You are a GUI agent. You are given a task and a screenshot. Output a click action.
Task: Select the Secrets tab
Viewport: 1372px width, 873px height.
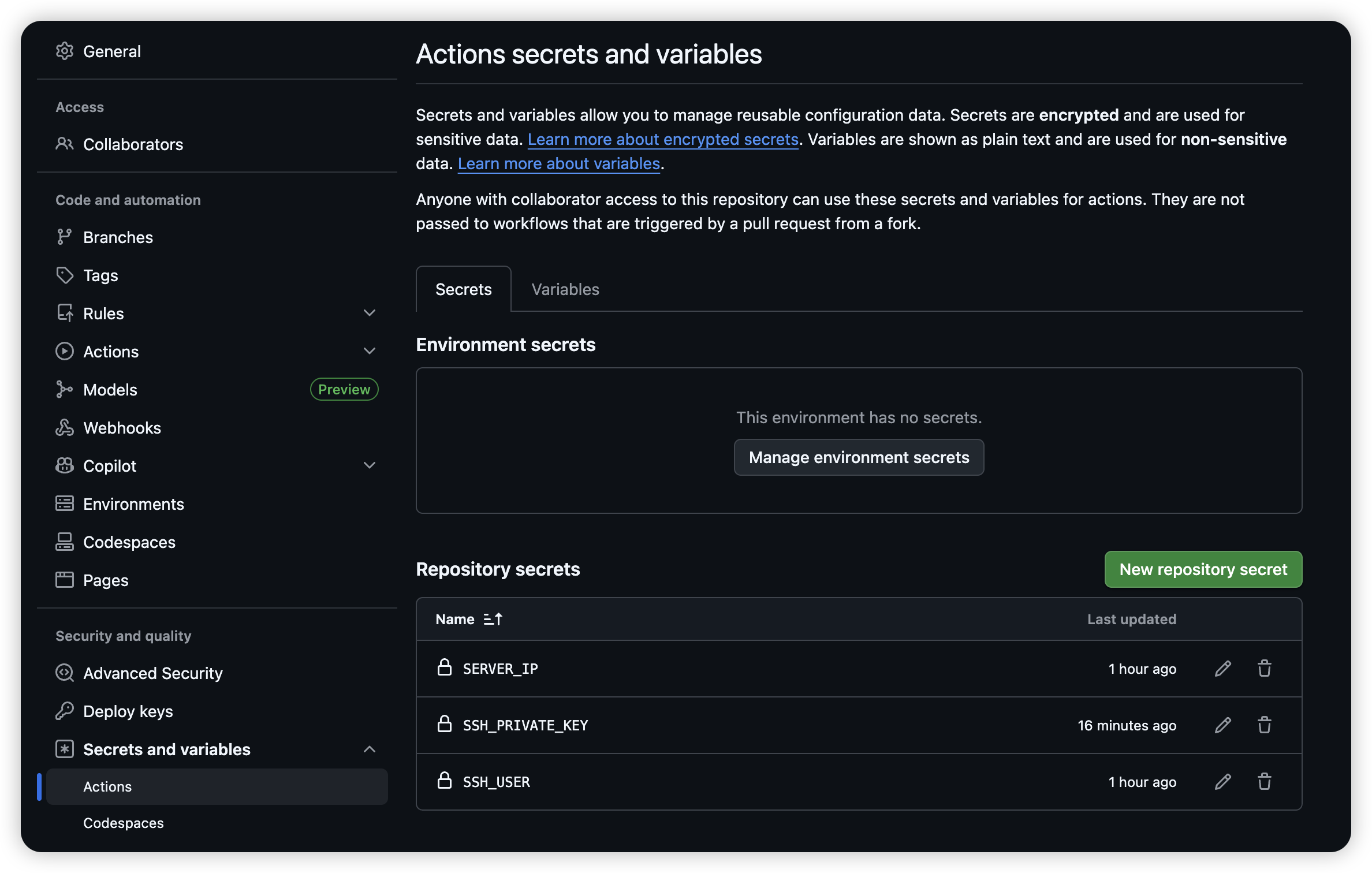point(463,289)
